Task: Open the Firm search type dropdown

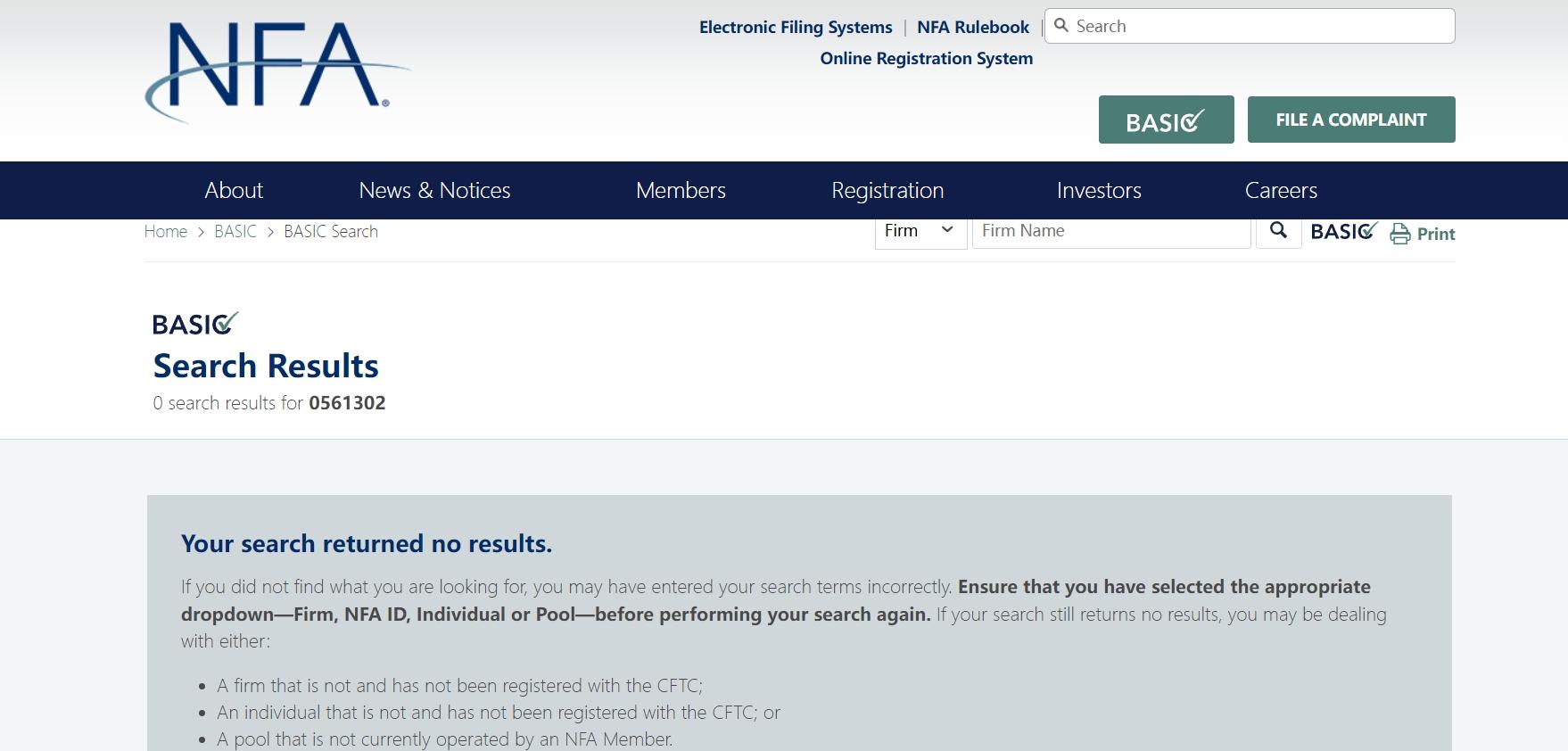Action: pos(920,231)
